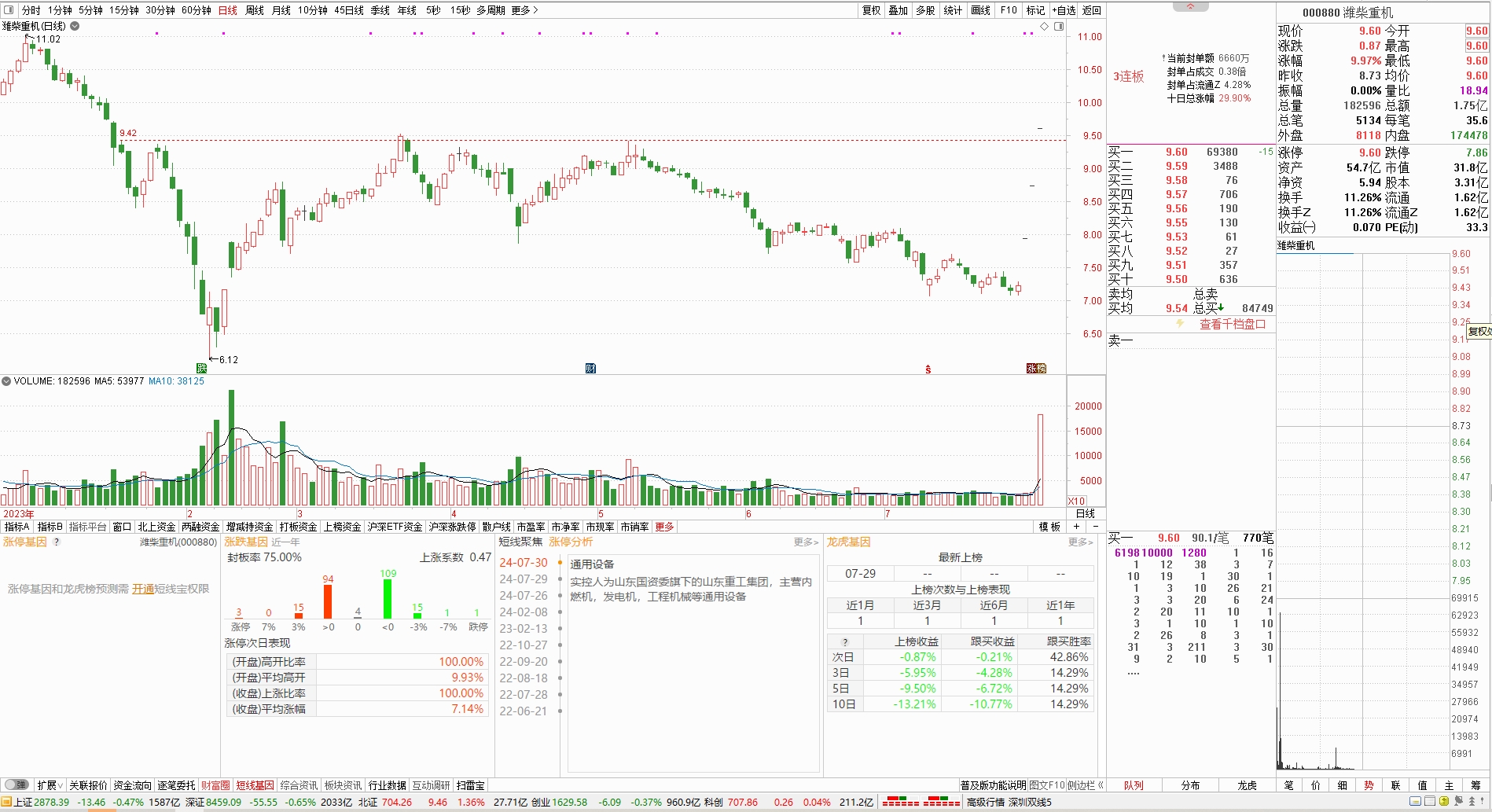Click the lightning icon beside 查看千档盘口
This screenshot has width=1492, height=812.
point(1180,324)
